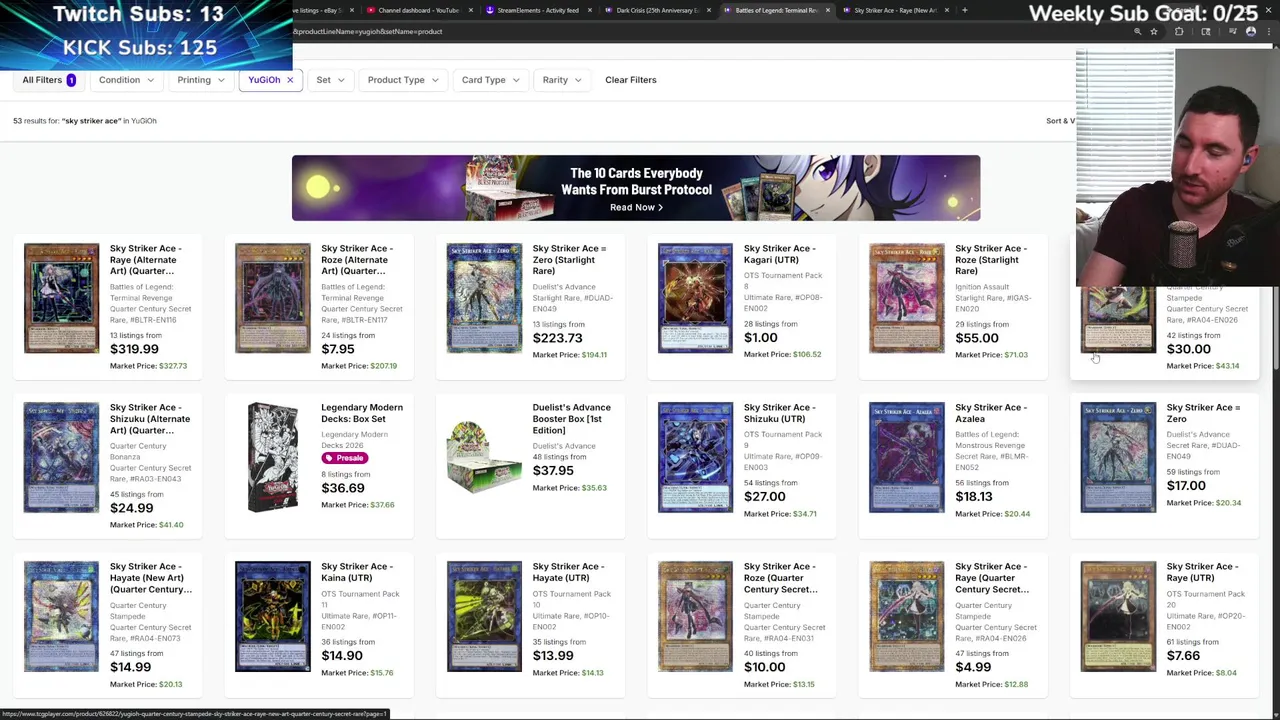Image resolution: width=1280 pixels, height=720 pixels.
Task: Click title Legendary Modern Decks: Box Set
Action: click(362, 413)
